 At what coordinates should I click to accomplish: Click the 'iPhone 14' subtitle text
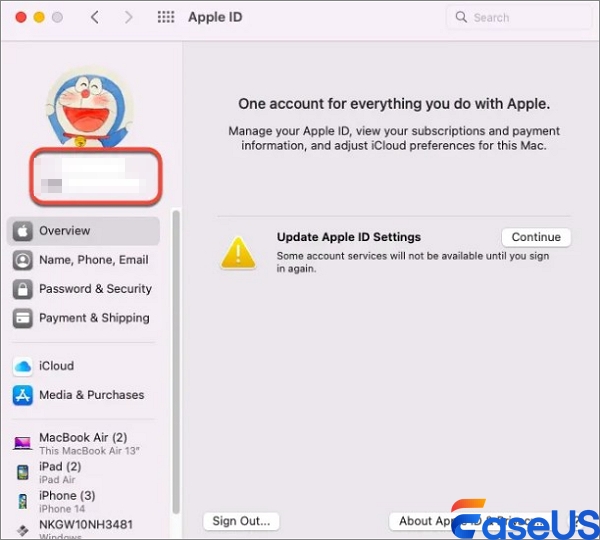tap(62, 509)
